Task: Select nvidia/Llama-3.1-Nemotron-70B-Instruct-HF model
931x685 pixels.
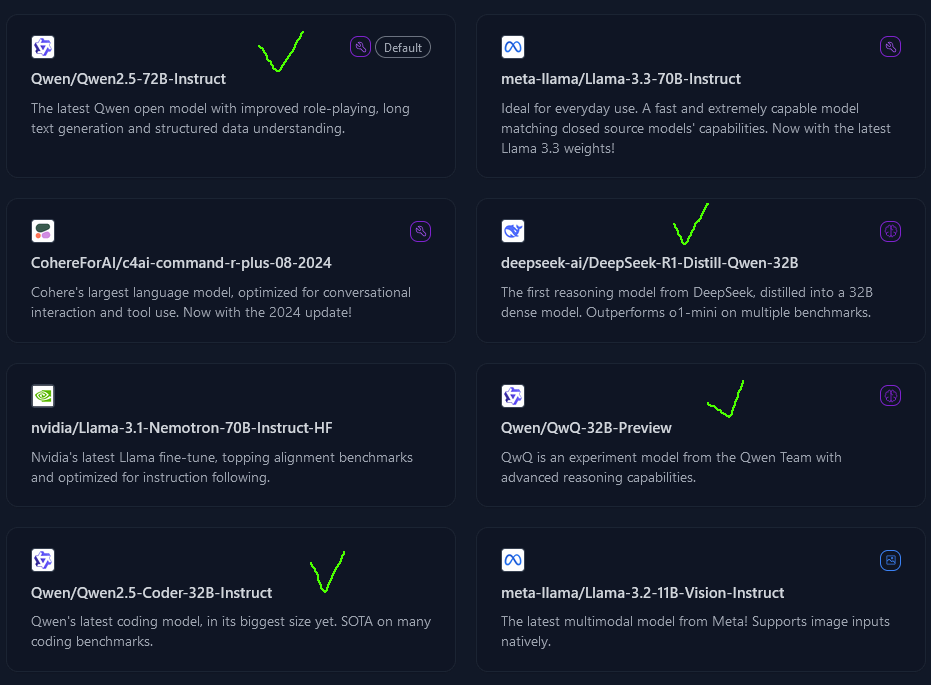Action: coord(181,428)
